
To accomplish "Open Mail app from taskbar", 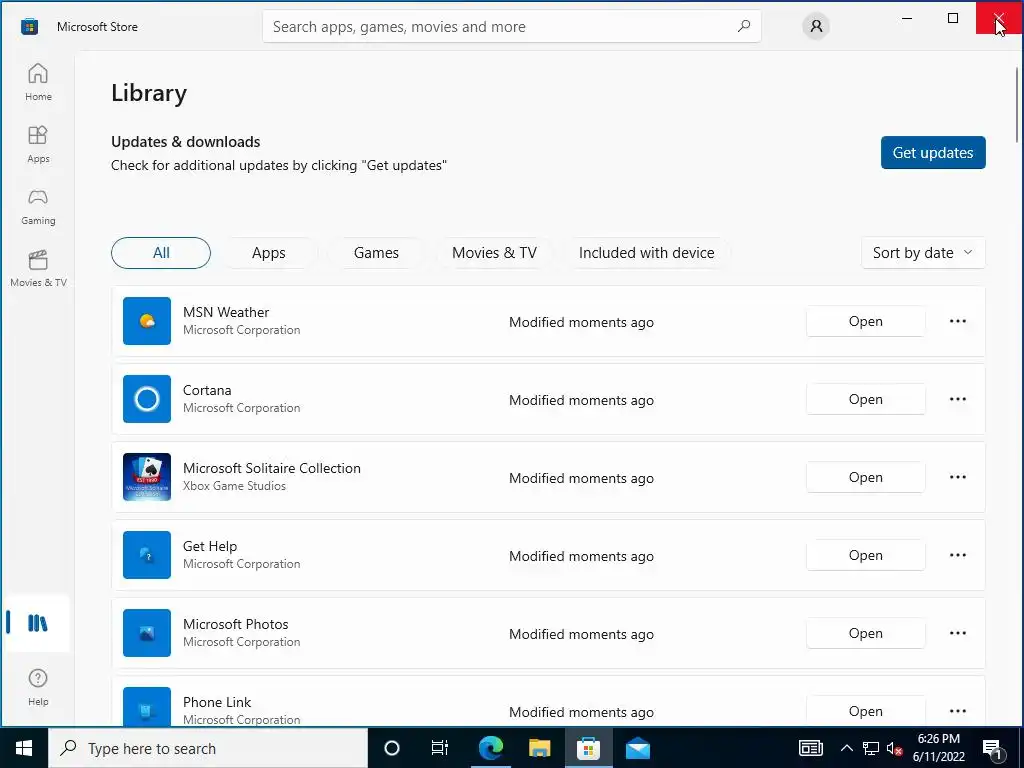I will (x=638, y=748).
